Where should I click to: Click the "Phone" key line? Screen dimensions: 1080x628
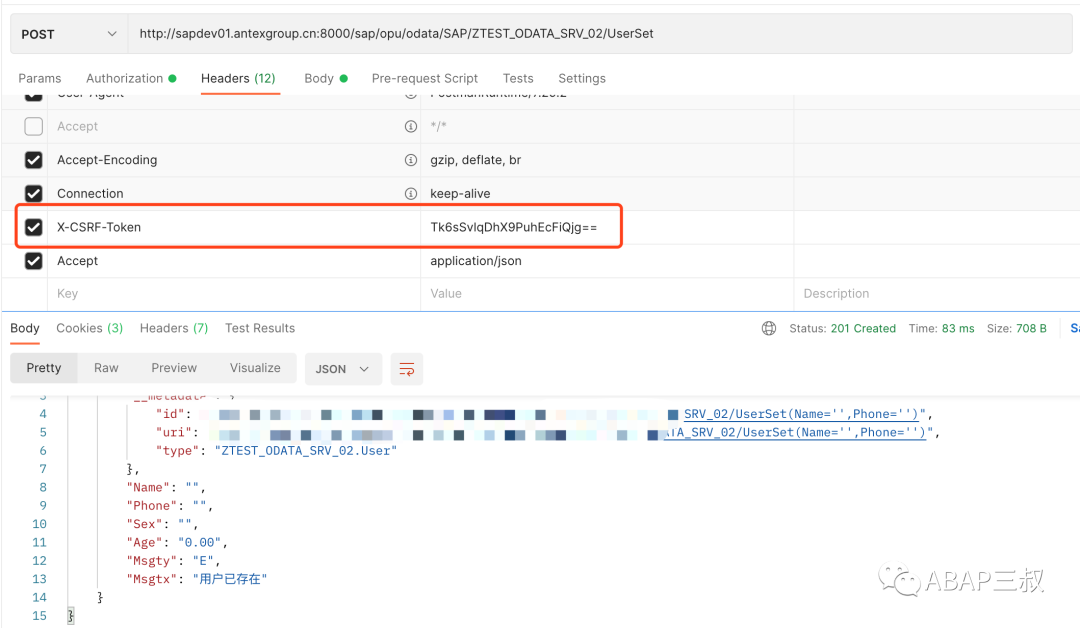(x=169, y=506)
